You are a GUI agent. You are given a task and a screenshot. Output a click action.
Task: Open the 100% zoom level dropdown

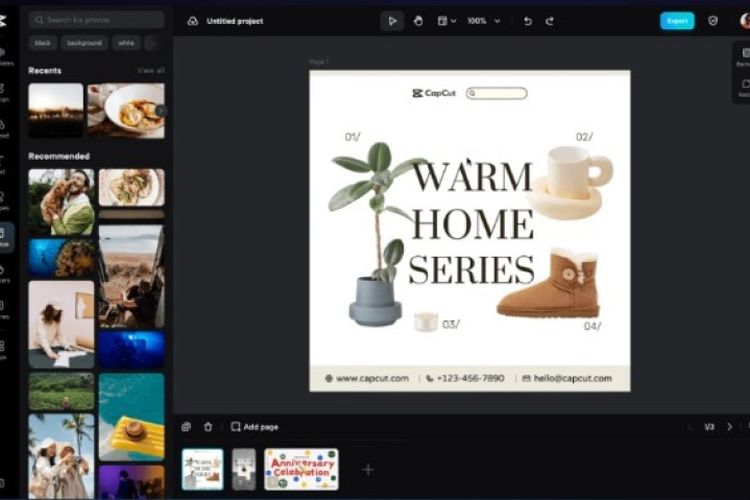484,21
